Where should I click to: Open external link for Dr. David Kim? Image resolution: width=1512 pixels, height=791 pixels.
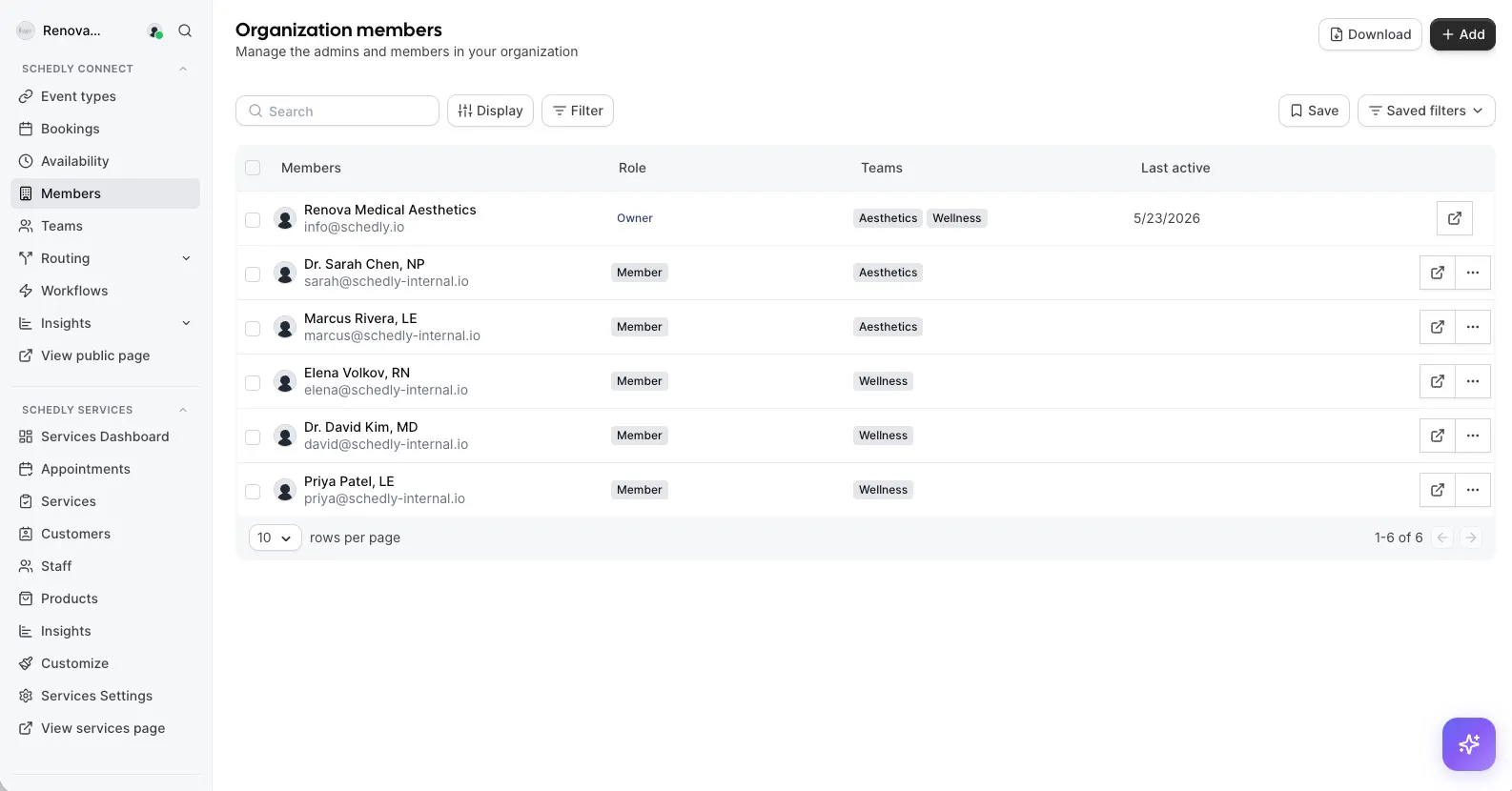point(1438,436)
